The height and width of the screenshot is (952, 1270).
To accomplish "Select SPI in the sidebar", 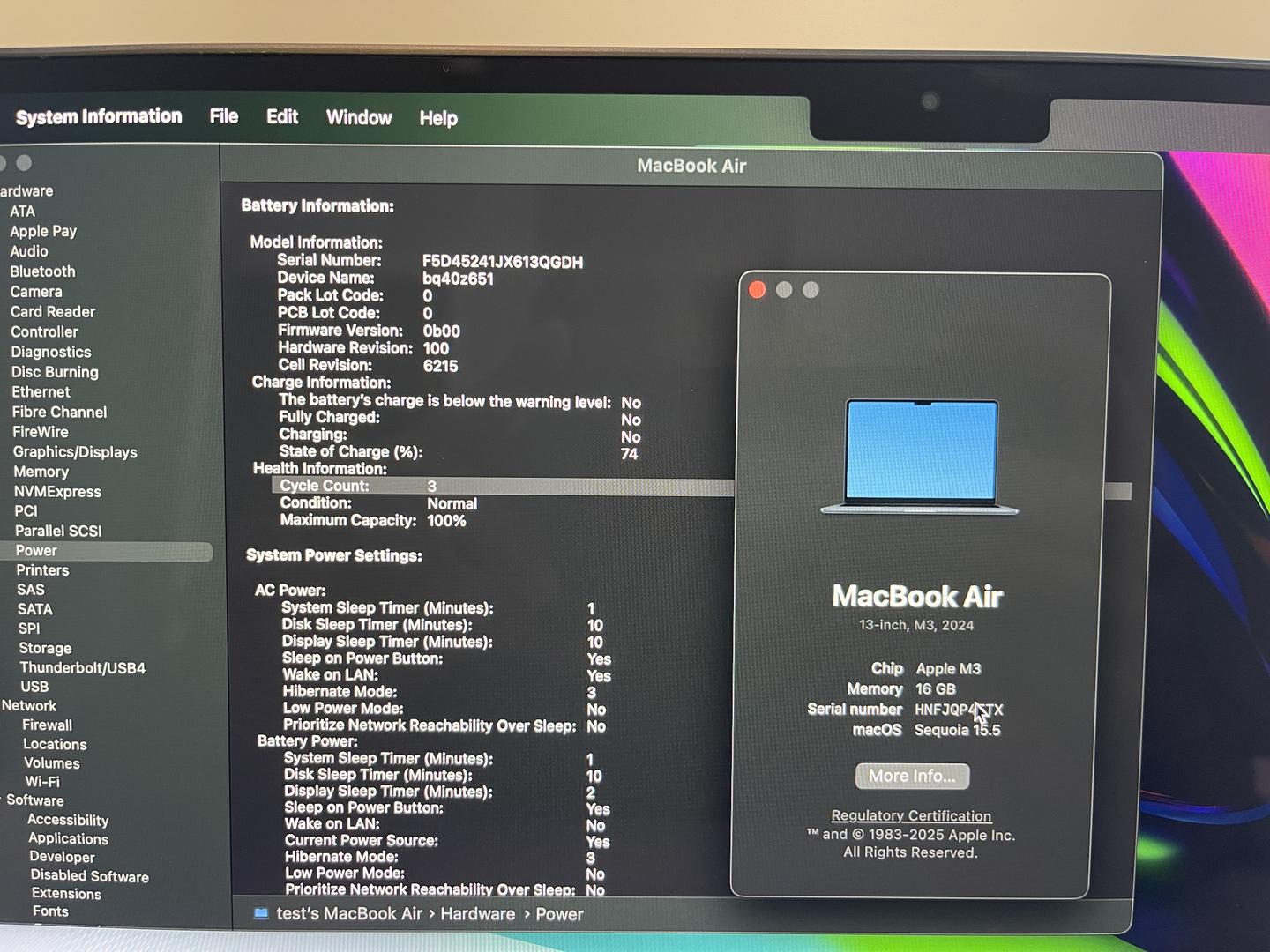I will point(29,628).
